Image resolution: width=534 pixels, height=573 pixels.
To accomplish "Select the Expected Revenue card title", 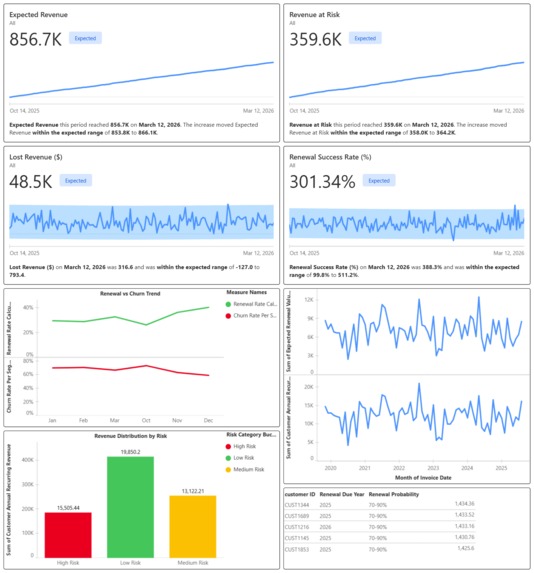I will 38,15.
